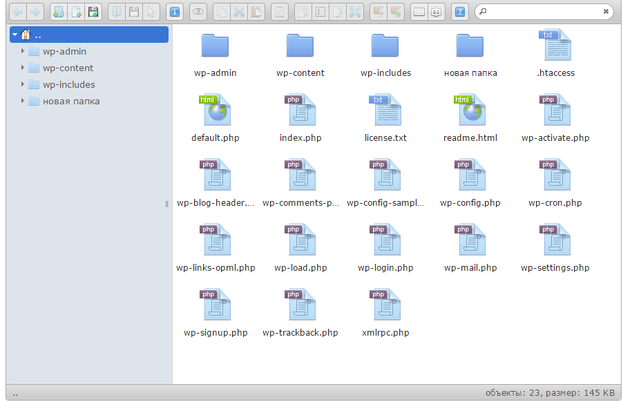Select the wp-signup.php file

(215, 305)
